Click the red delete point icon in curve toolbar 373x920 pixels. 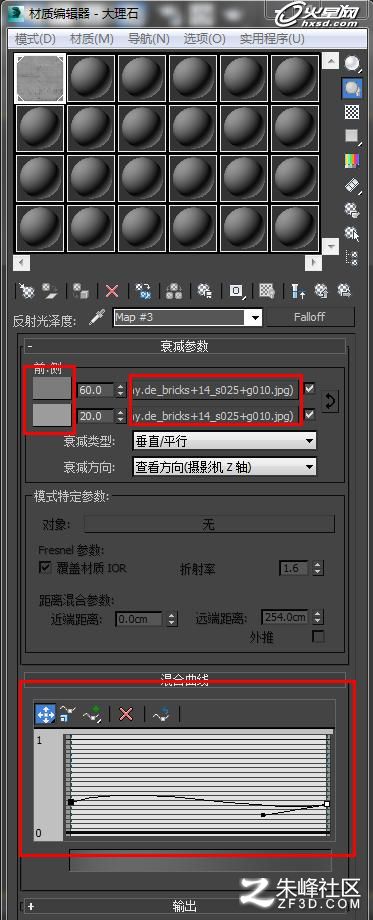pos(126,713)
